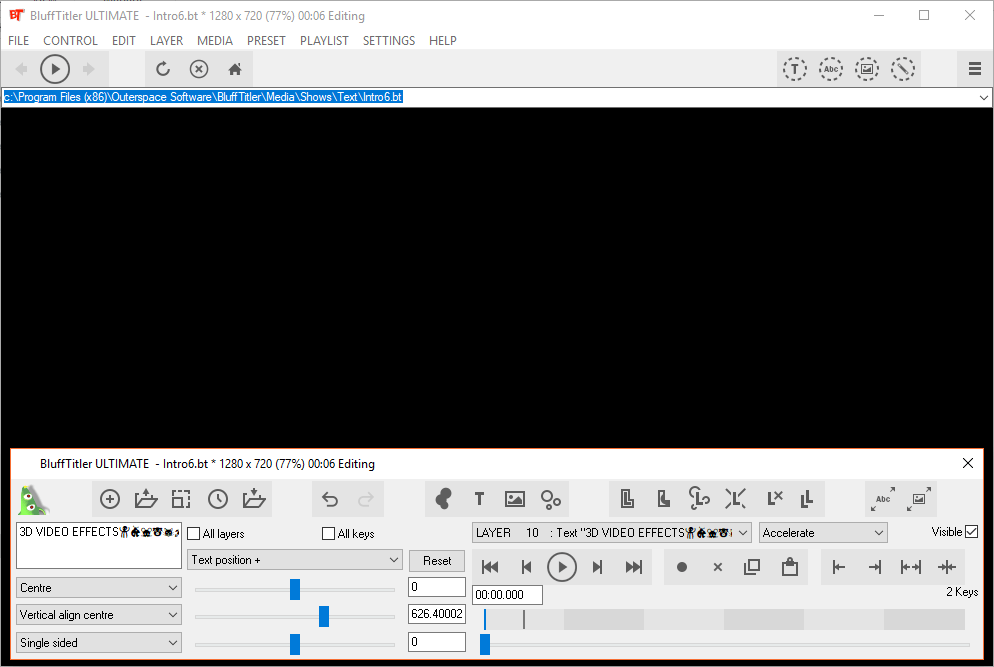994x667 pixels.
Task: Click the set resolution dashed frame icon
Action: (x=181, y=500)
